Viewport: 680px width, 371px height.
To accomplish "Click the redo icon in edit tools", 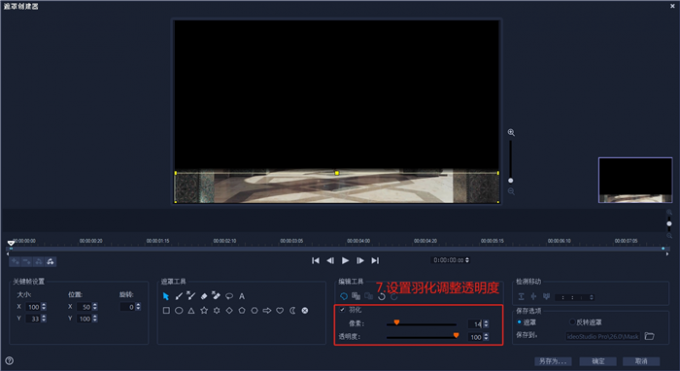I will (394, 296).
